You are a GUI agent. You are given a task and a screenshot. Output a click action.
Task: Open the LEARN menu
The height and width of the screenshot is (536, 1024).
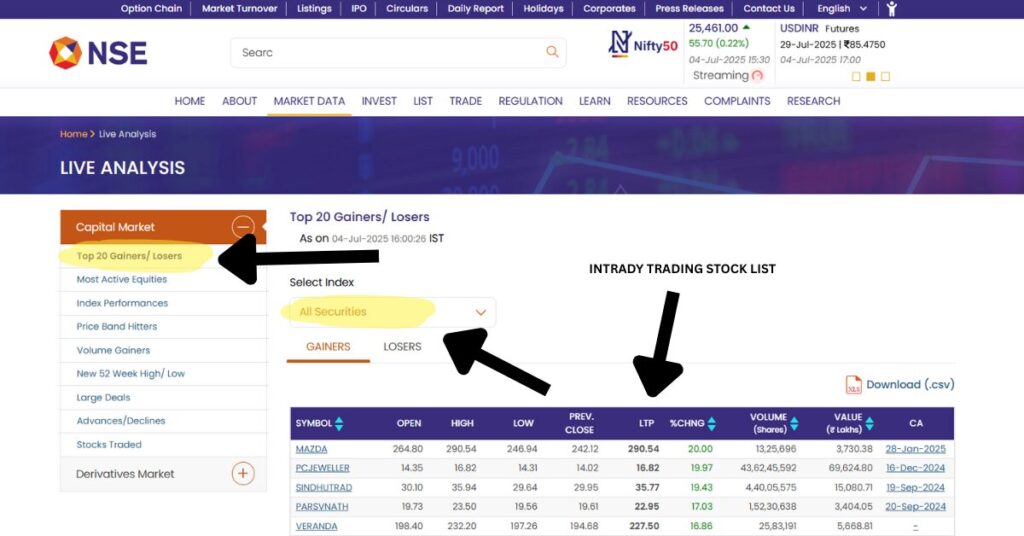(594, 101)
